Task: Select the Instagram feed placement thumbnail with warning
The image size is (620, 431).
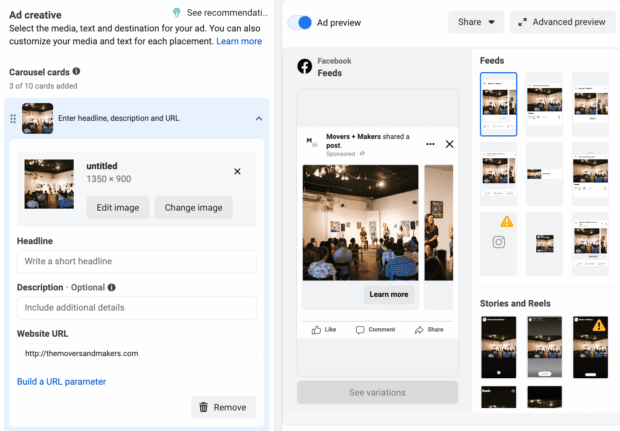Action: point(499,243)
